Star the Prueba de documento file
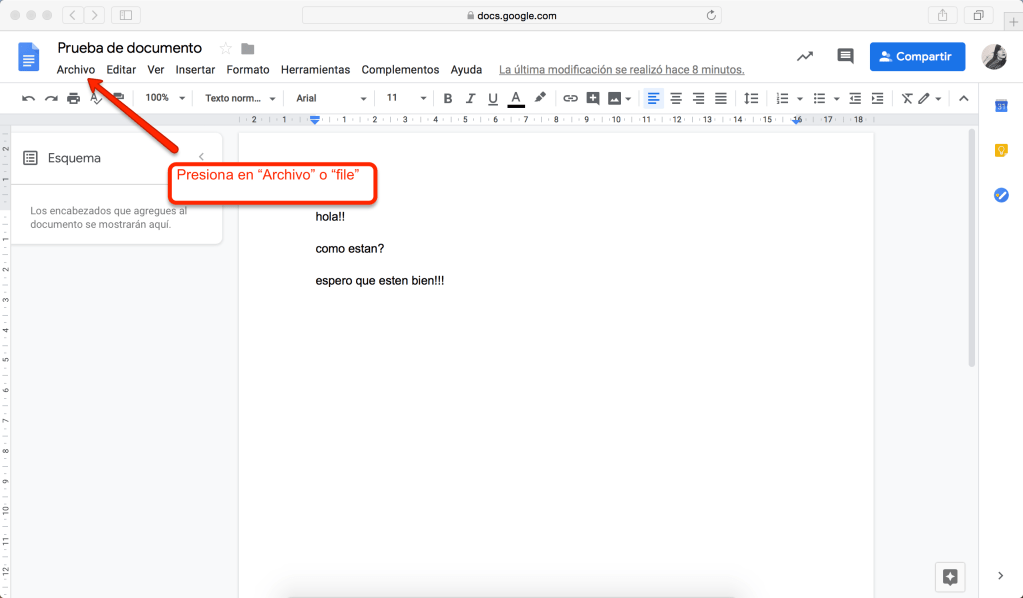The width and height of the screenshot is (1023, 598). coord(225,48)
